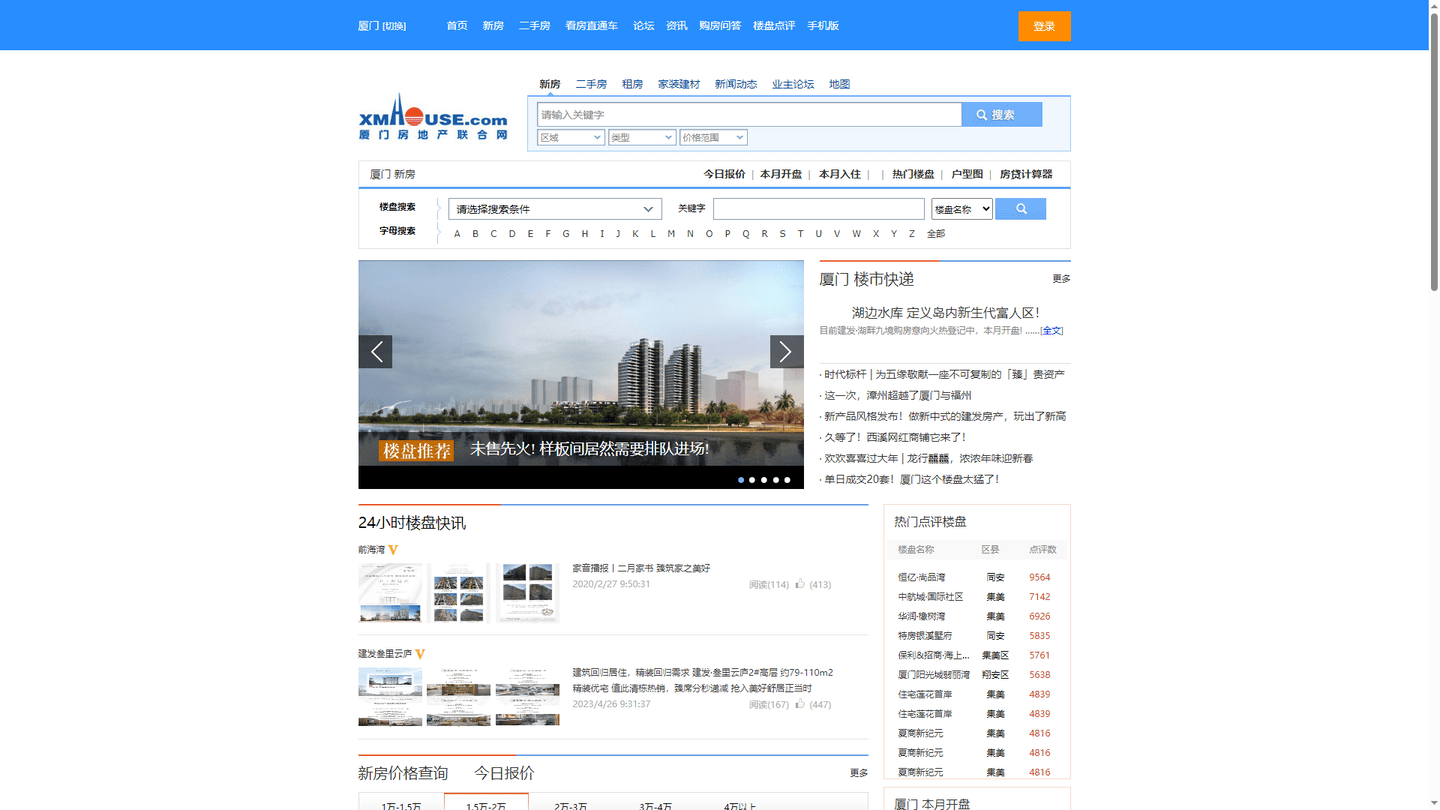Screen dimensions: 1440x810
Task: Open the 区域 dropdown under the search box
Action: 571,137
